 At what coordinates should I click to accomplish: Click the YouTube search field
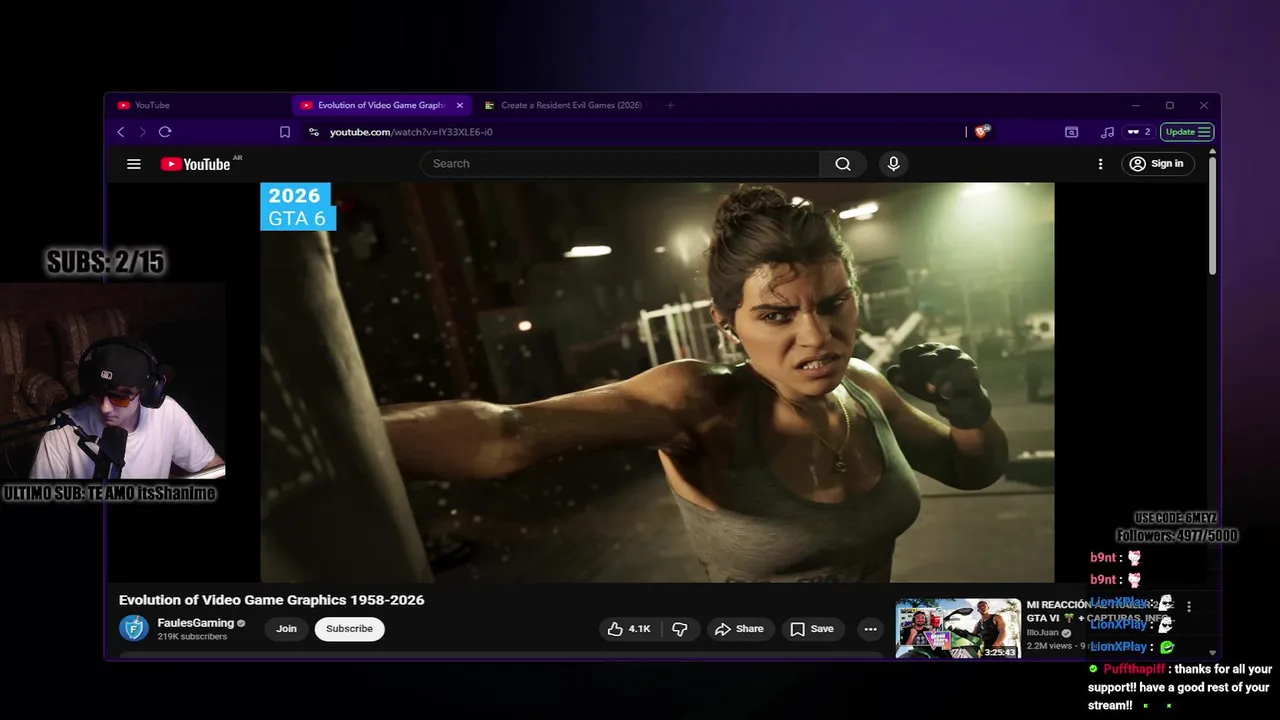point(620,164)
